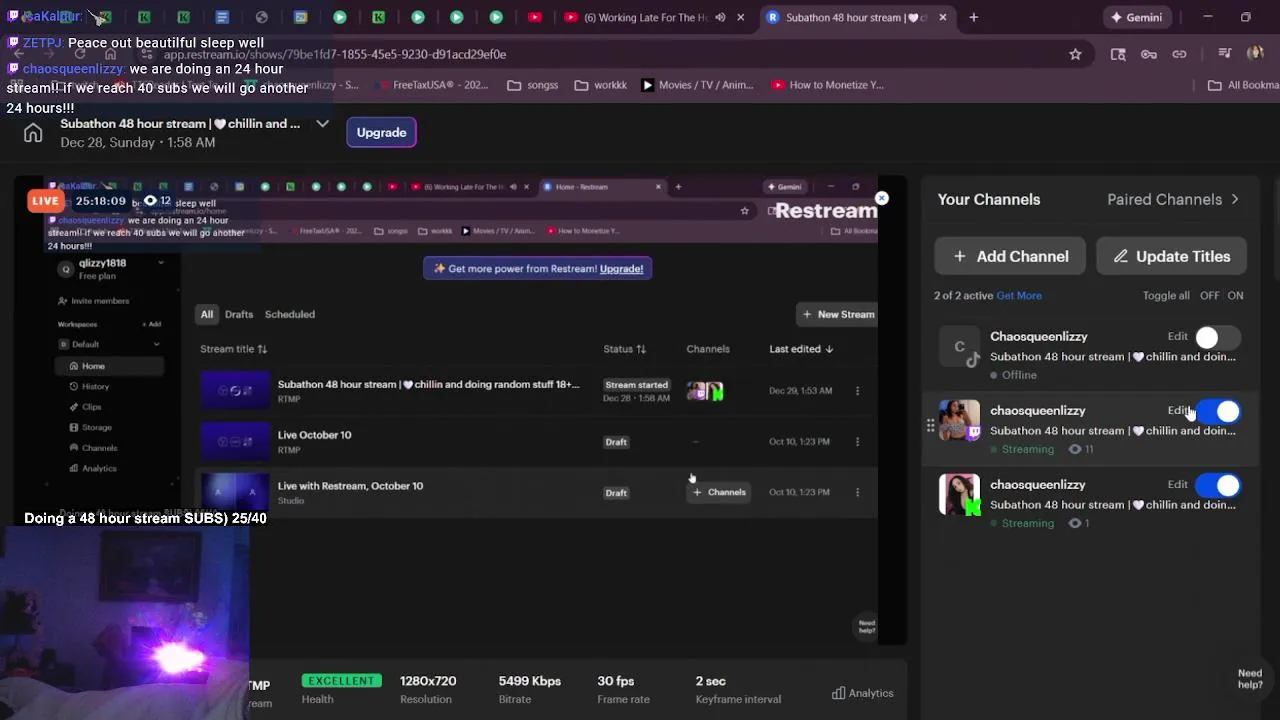The width and height of the screenshot is (1280, 720).
Task: Open three-dot menu for Live October 10 row
Action: [x=857, y=441]
